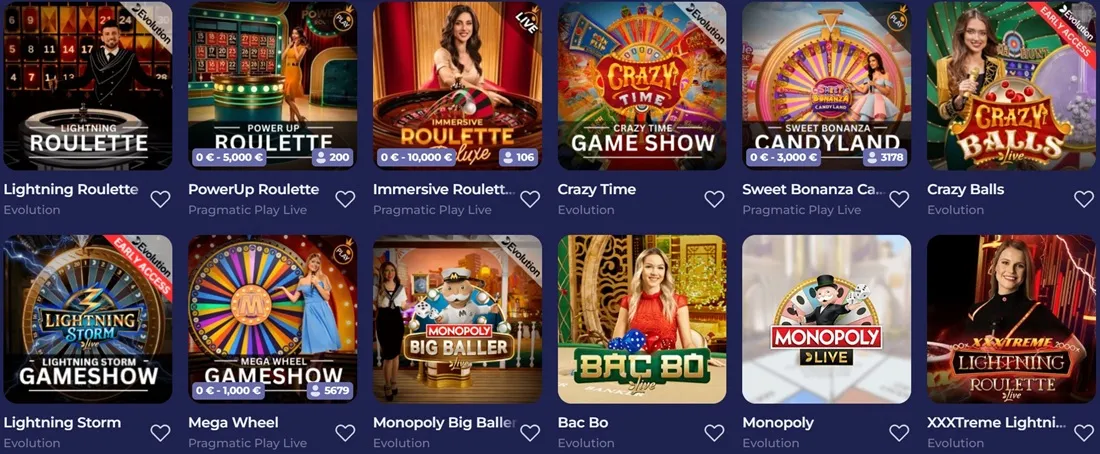Click heart icon for Monopoly Big Baller
The image size is (1100, 454).
pos(530,432)
